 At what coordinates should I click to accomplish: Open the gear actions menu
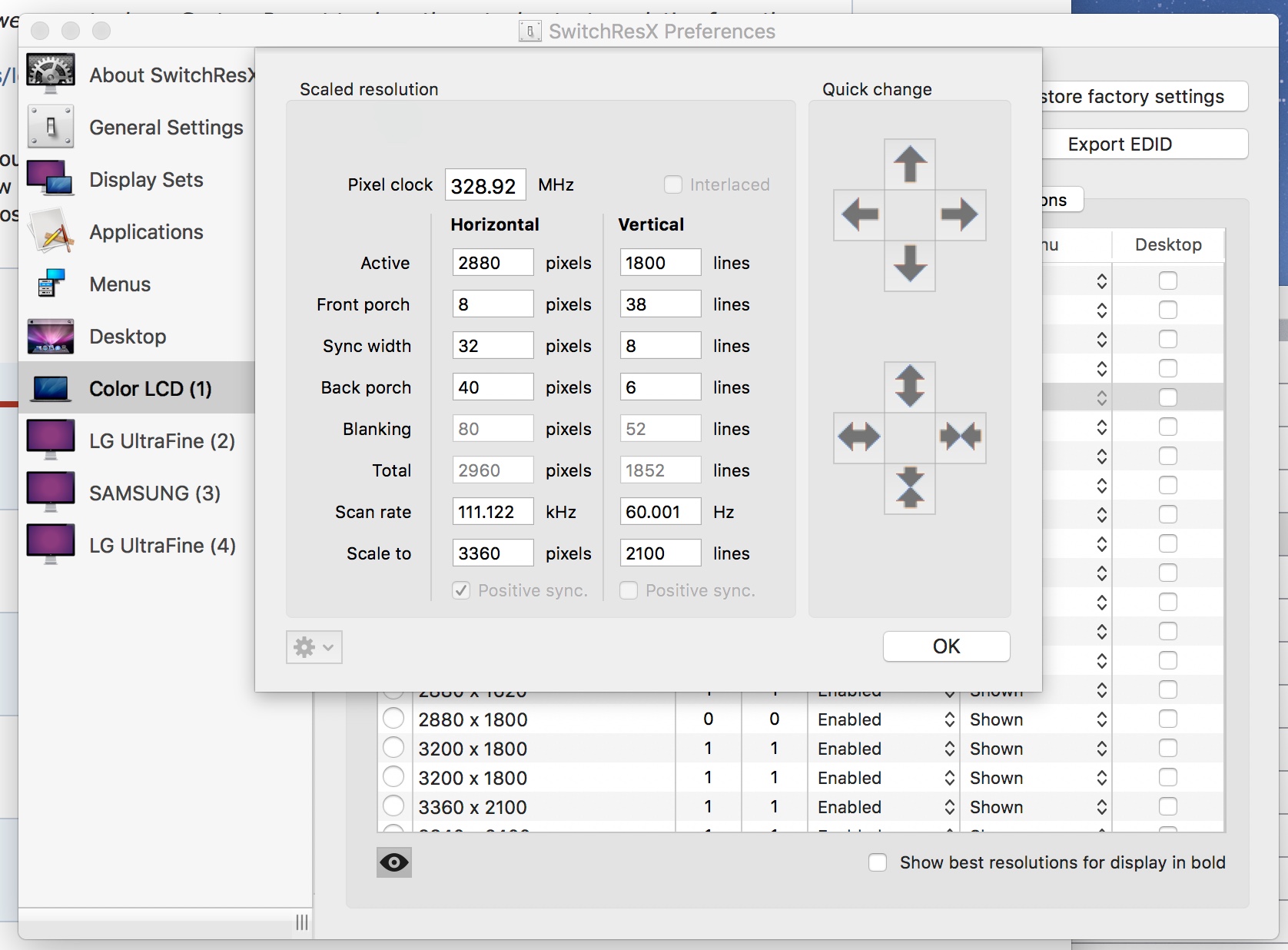tap(314, 647)
